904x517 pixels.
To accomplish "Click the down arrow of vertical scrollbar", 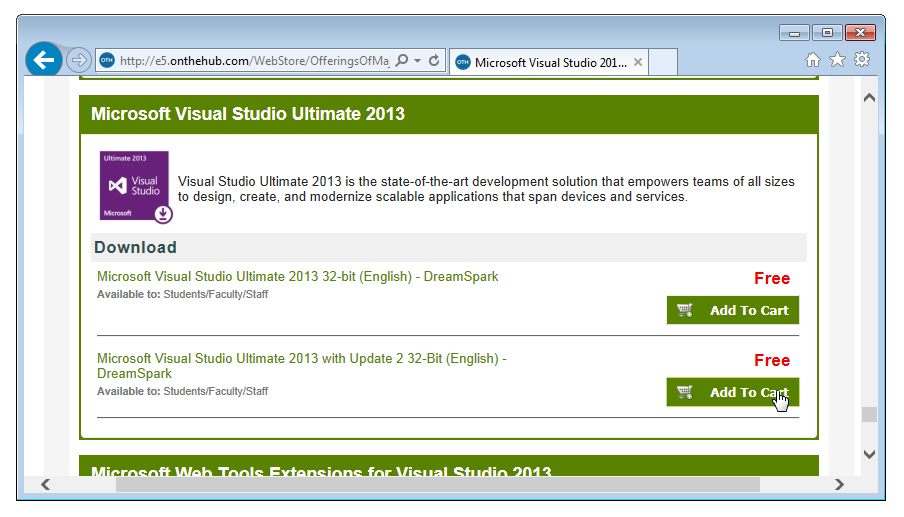I will coord(869,454).
